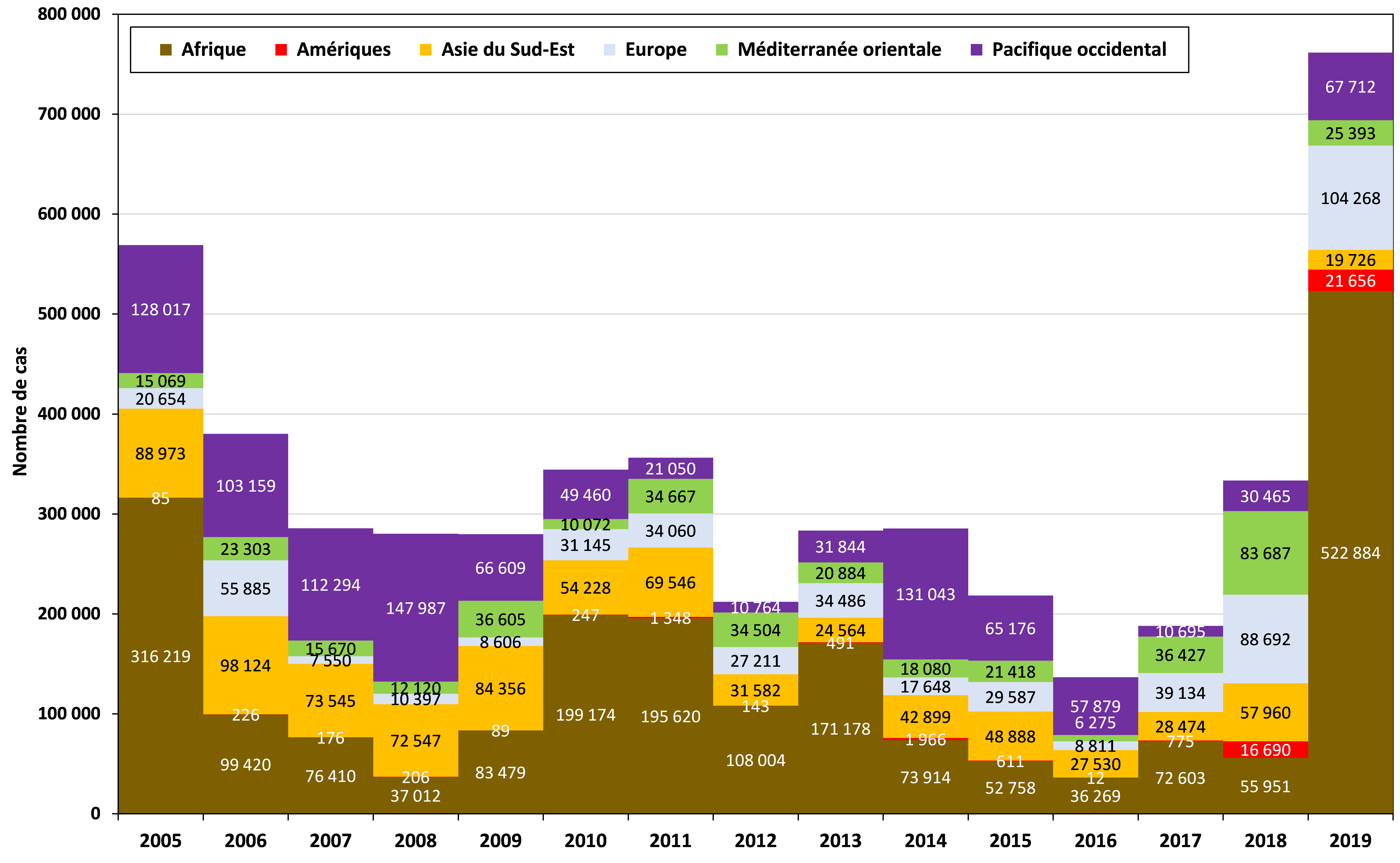Click the 316 219 Afrique bar for 2005
Image resolution: width=1400 pixels, height=863 pixels.
click(161, 656)
